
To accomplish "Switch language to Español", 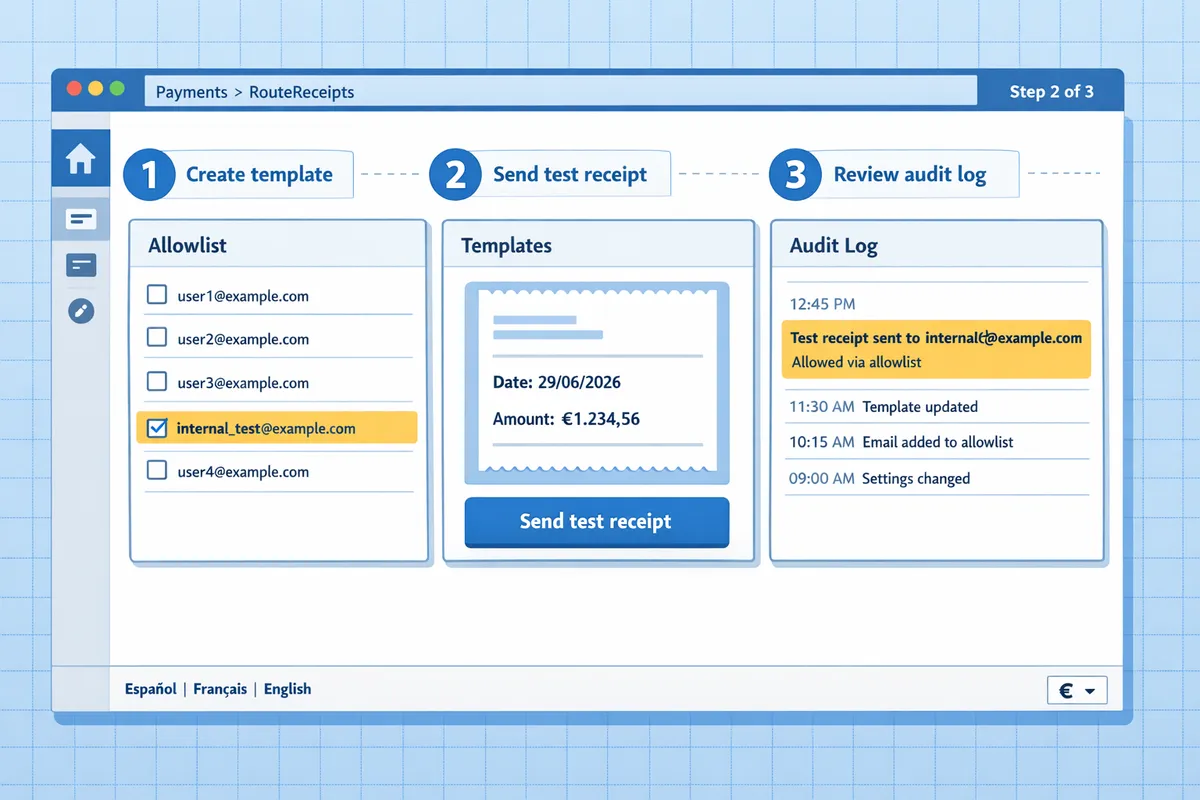I will pos(151,689).
